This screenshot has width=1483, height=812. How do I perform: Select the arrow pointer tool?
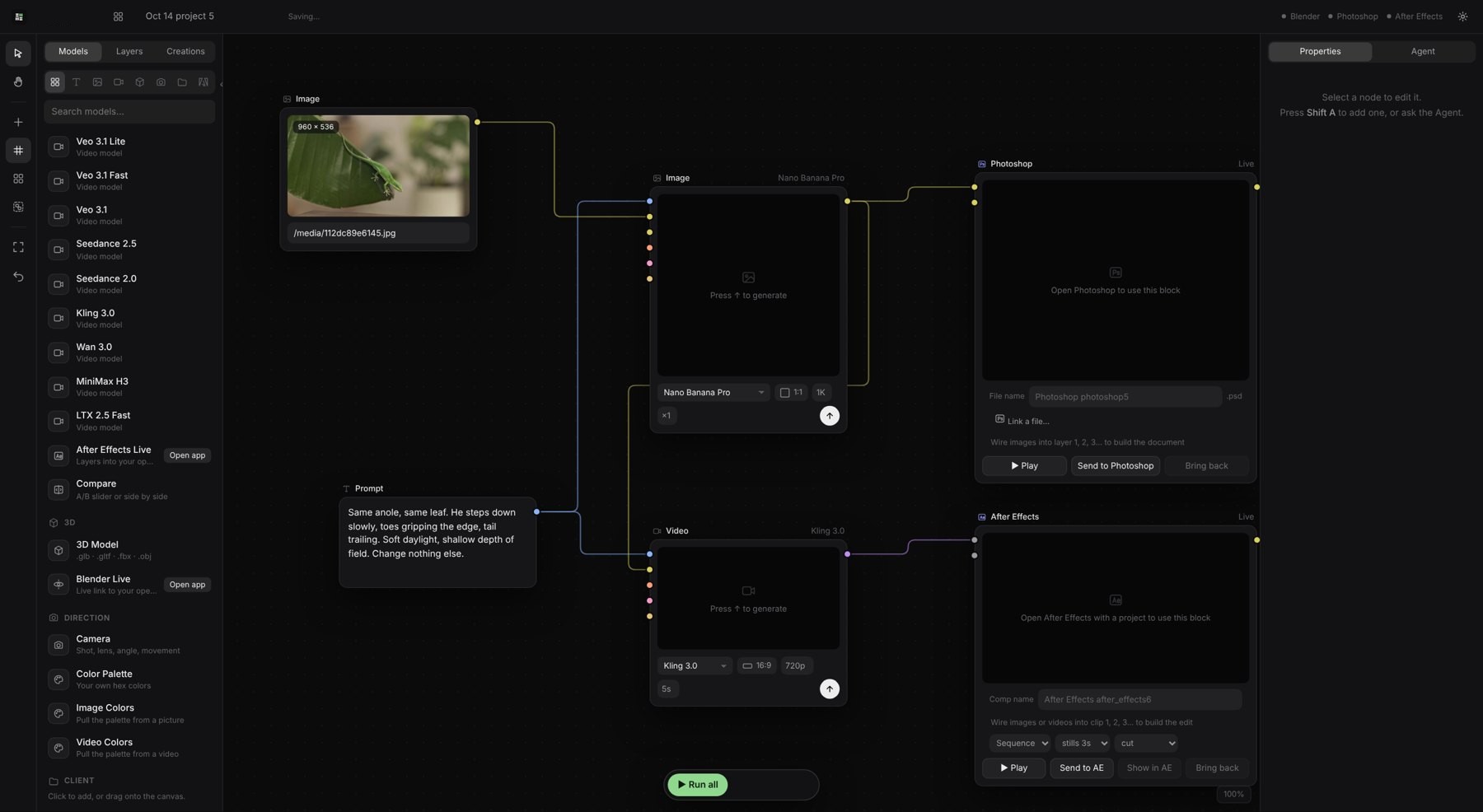(18, 54)
